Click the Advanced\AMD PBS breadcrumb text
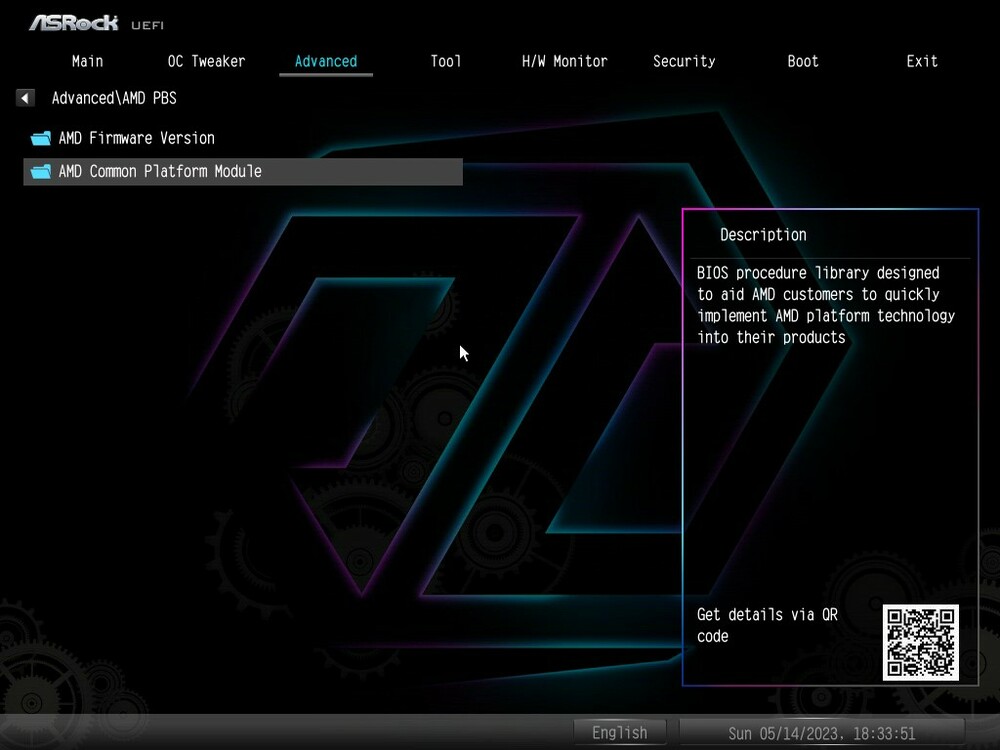This screenshot has height=750, width=1000. pos(114,98)
